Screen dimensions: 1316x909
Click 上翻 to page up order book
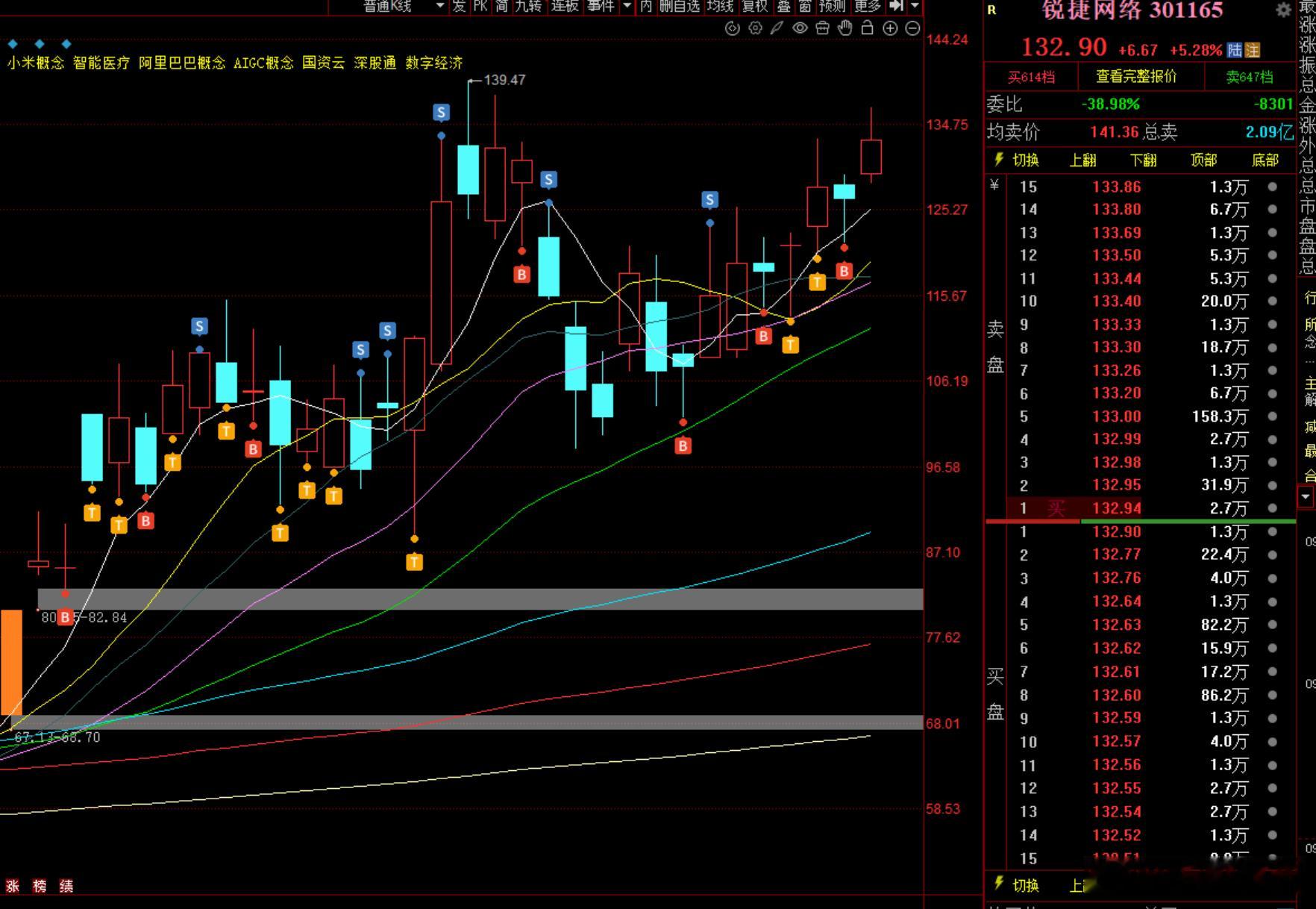point(1082,160)
